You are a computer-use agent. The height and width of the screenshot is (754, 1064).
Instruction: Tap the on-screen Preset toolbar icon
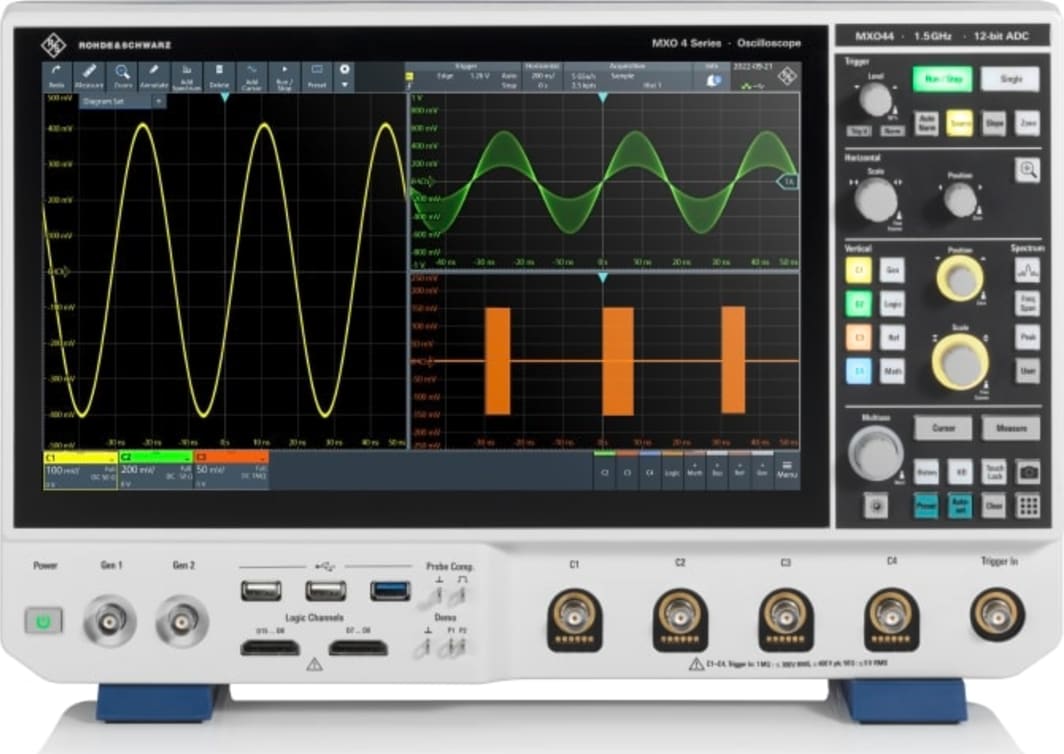click(x=317, y=76)
